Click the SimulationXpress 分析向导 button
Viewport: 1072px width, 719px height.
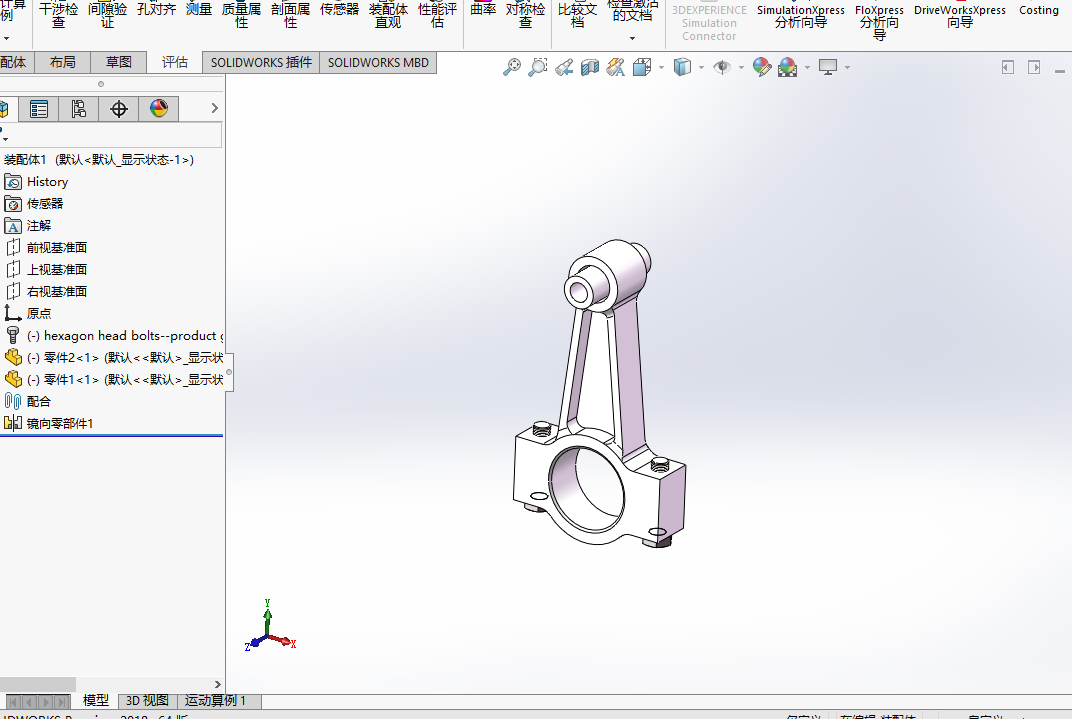coord(801,16)
